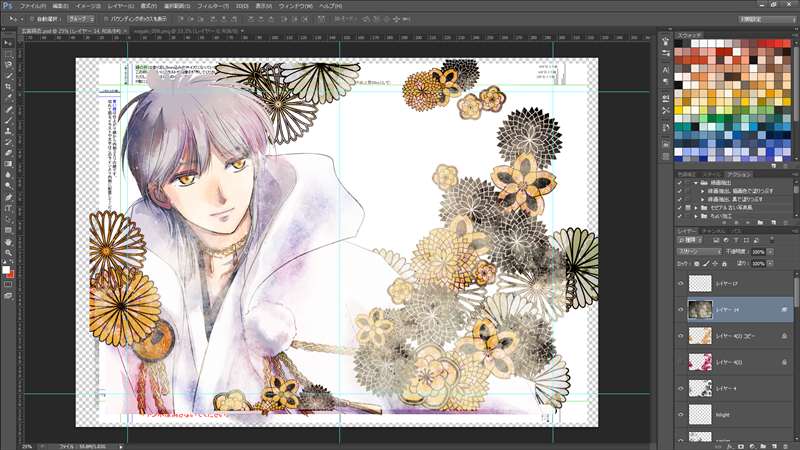This screenshot has width=800, height=450.
Task: Switch to the チャンネル panel tab
Action: click(712, 231)
